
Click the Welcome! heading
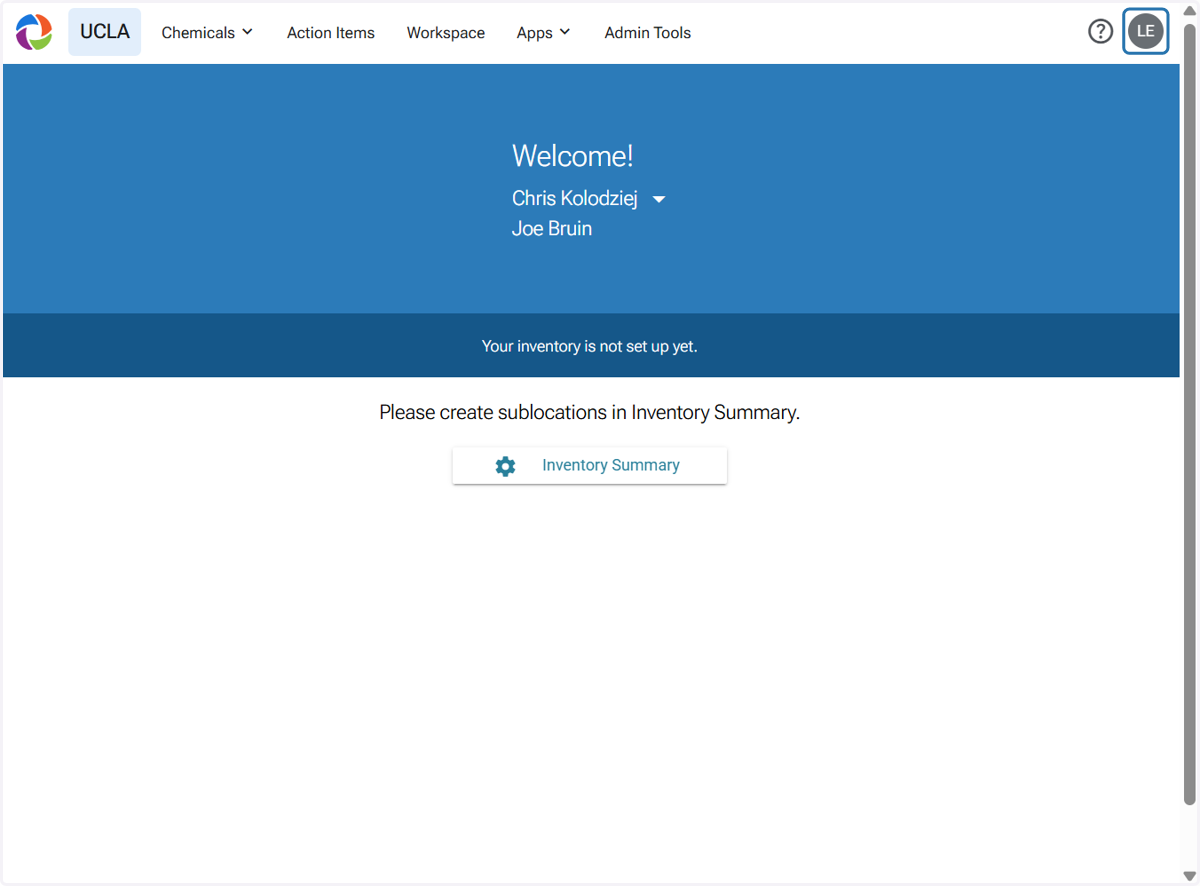click(573, 156)
